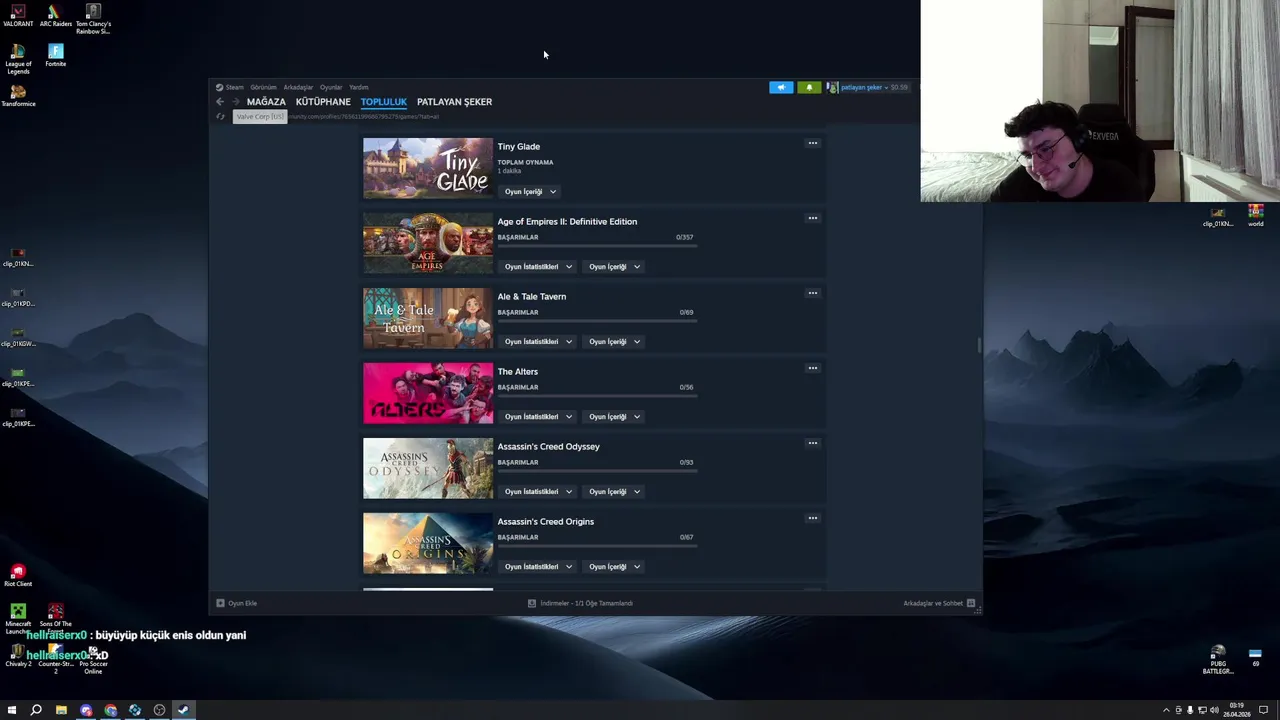Open the Oyunlar menu

pyautogui.click(x=331, y=87)
